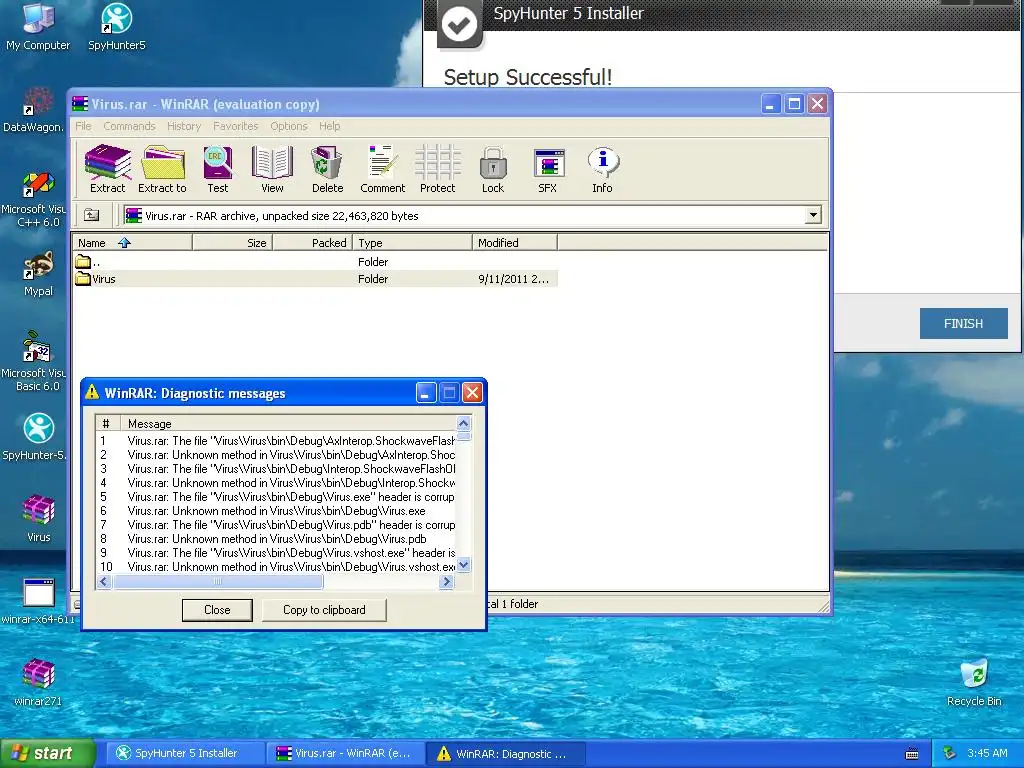This screenshot has height=768, width=1024.
Task: Click diagnostic list horizontal scroll left arrow
Action: coord(104,581)
